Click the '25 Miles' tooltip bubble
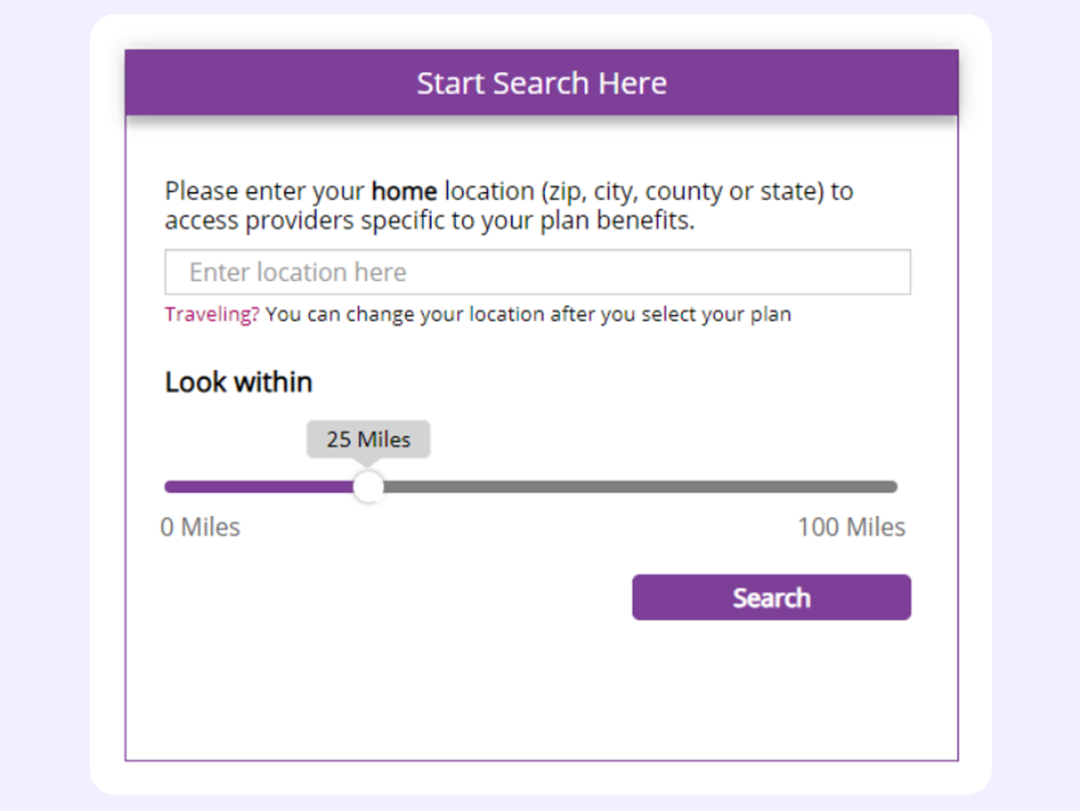The image size is (1080, 811). (368, 439)
